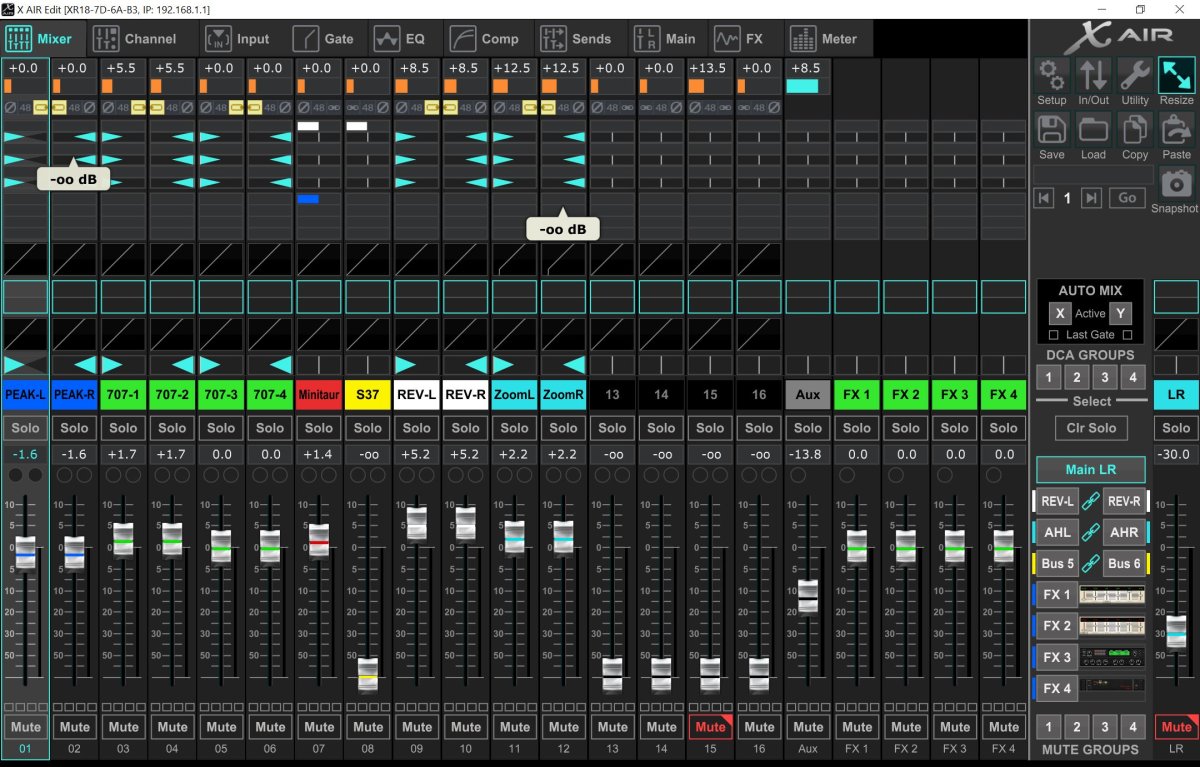Enable the right Last Gate checkbox
1200x767 pixels.
click(x=1128, y=335)
